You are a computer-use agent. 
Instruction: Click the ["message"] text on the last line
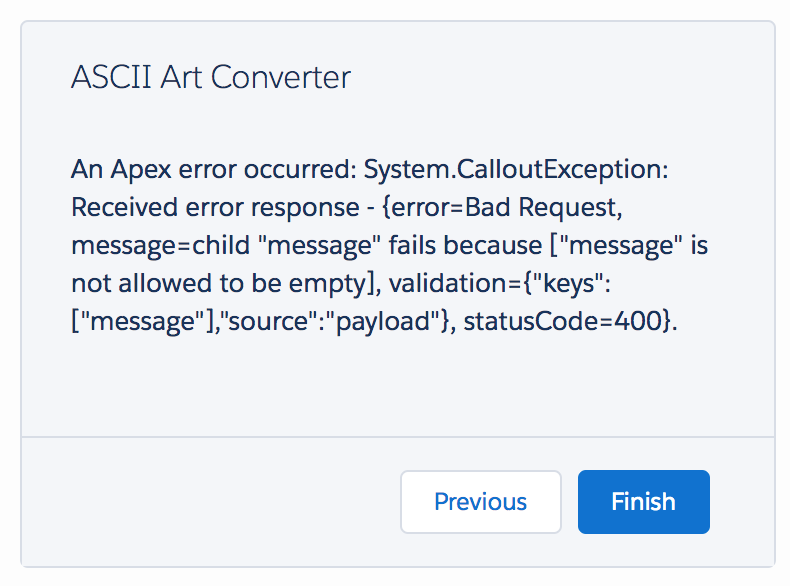pyautogui.click(x=133, y=322)
